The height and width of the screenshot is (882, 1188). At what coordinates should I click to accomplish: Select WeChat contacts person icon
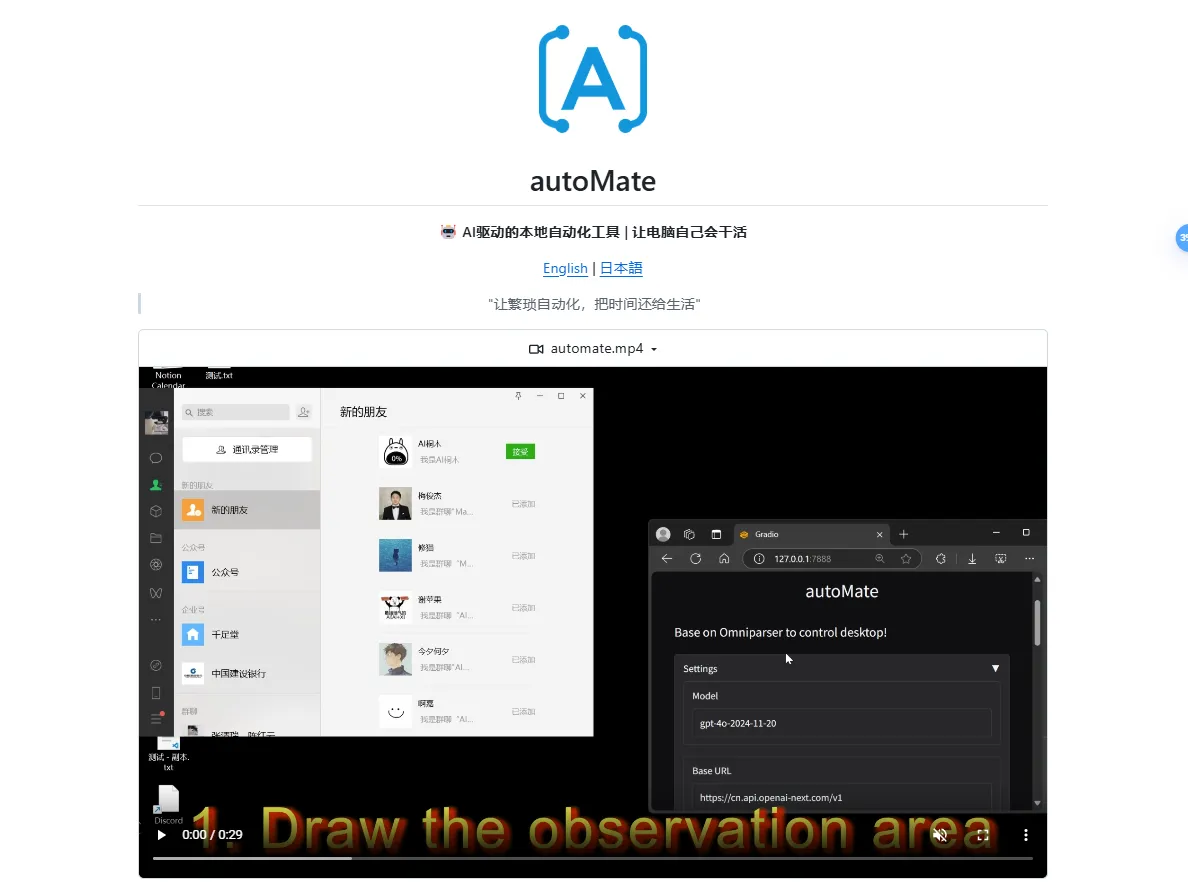pos(156,485)
